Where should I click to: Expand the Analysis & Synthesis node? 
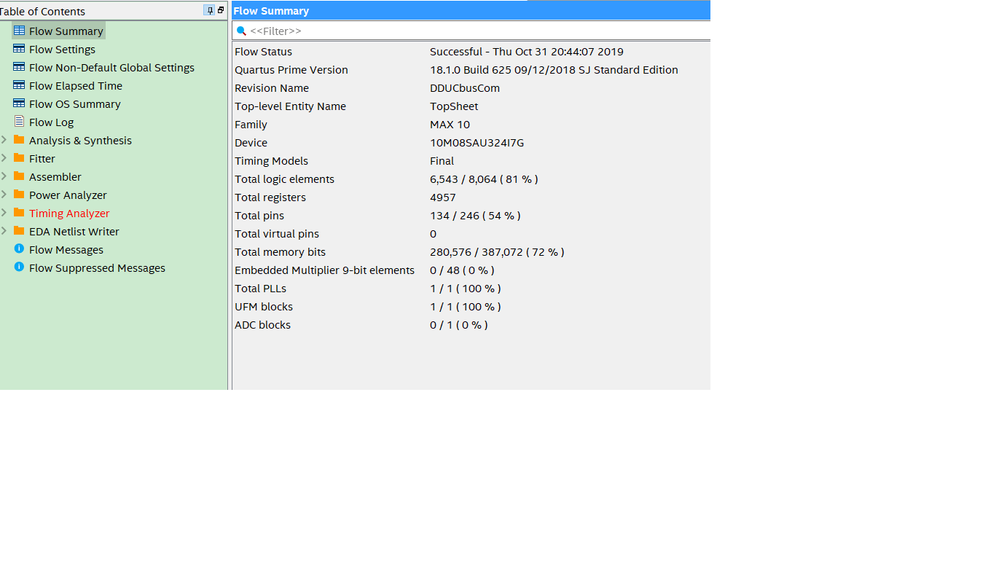point(4,140)
